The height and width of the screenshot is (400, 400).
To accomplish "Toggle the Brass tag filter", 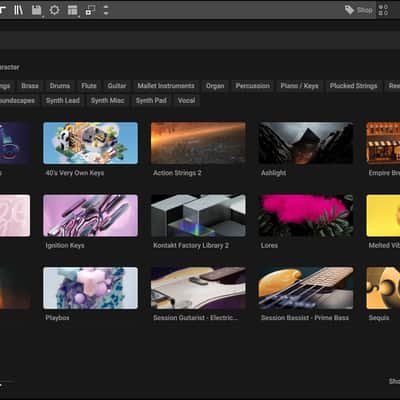I will (x=30, y=86).
